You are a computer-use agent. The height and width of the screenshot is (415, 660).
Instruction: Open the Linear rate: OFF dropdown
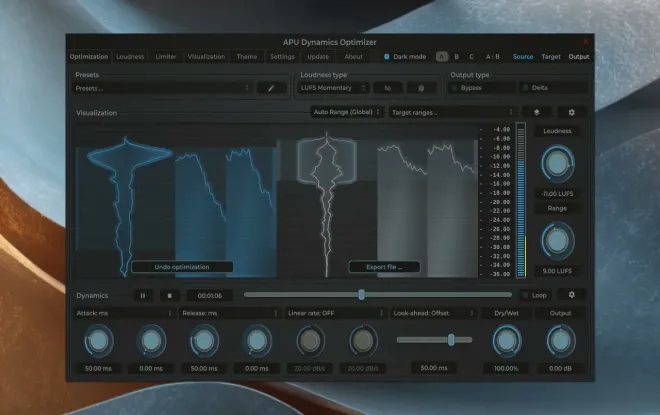[x=335, y=313]
